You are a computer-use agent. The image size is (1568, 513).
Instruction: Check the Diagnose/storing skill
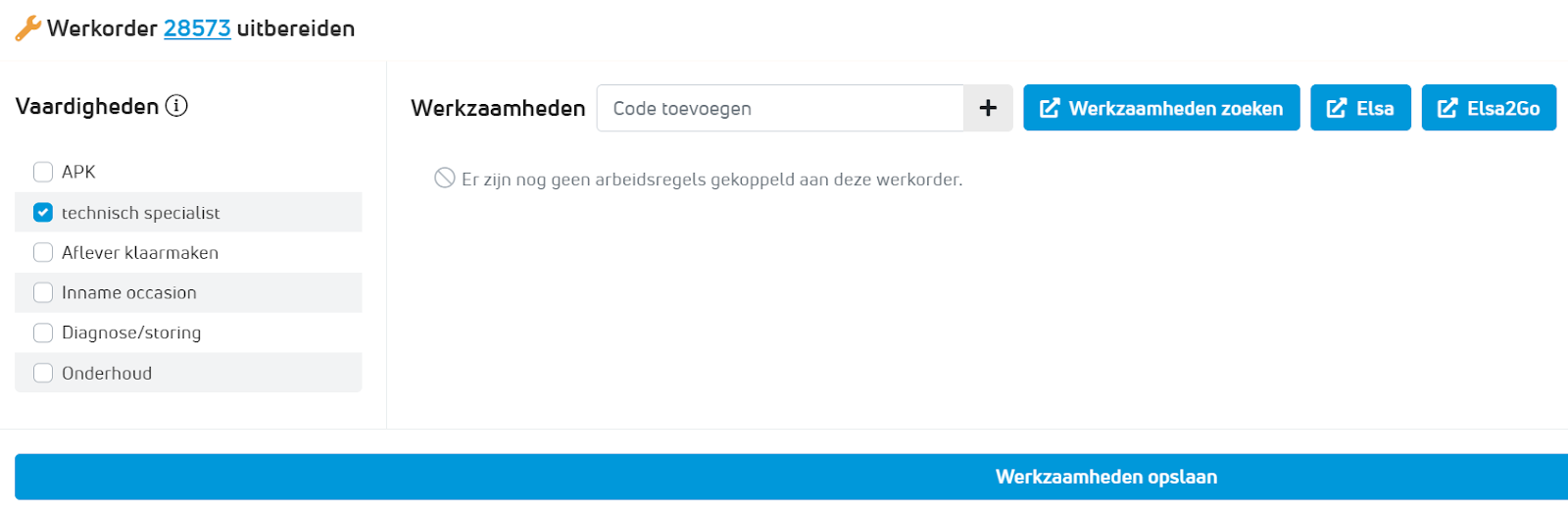[x=43, y=333]
